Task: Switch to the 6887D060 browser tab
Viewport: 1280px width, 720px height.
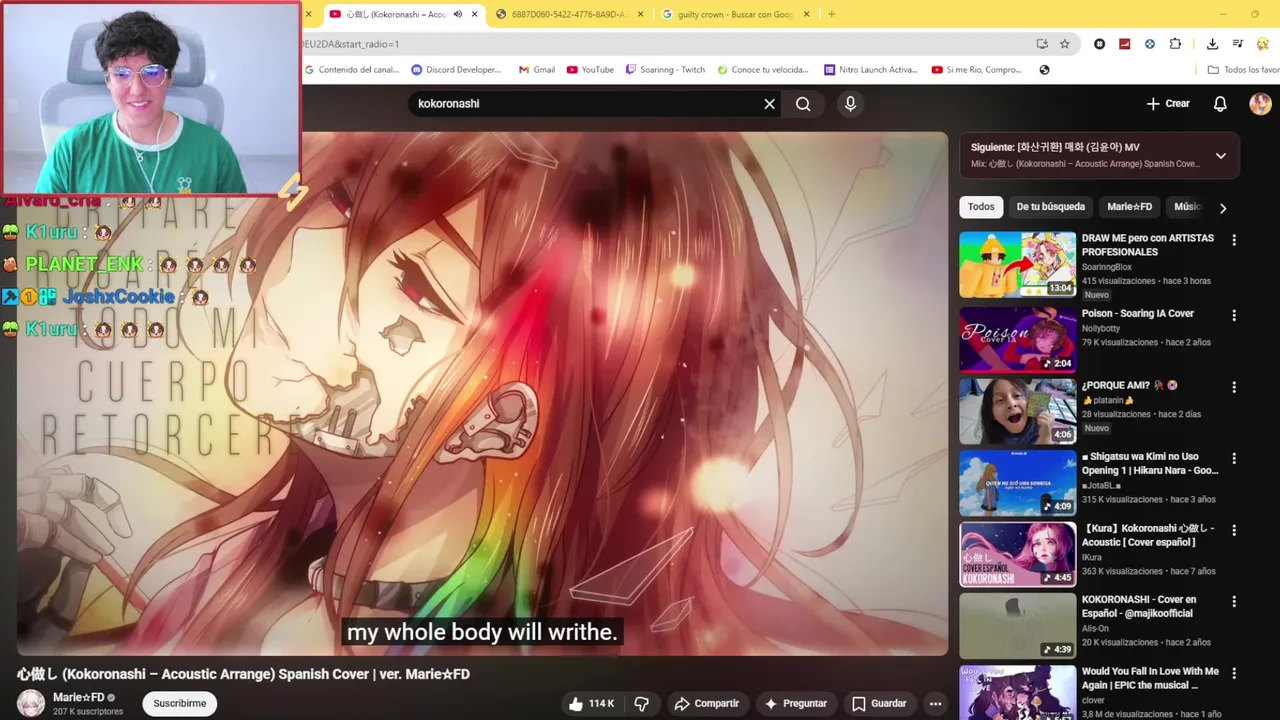Action: point(568,14)
